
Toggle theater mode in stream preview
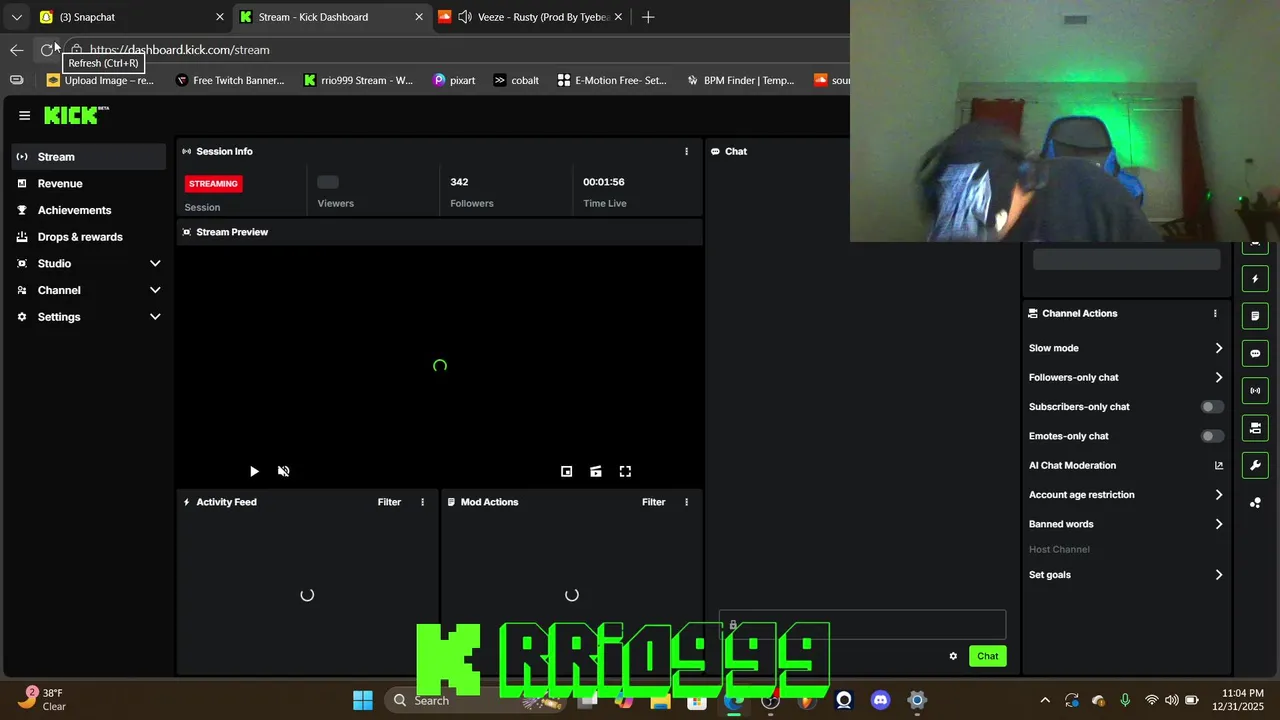(596, 472)
